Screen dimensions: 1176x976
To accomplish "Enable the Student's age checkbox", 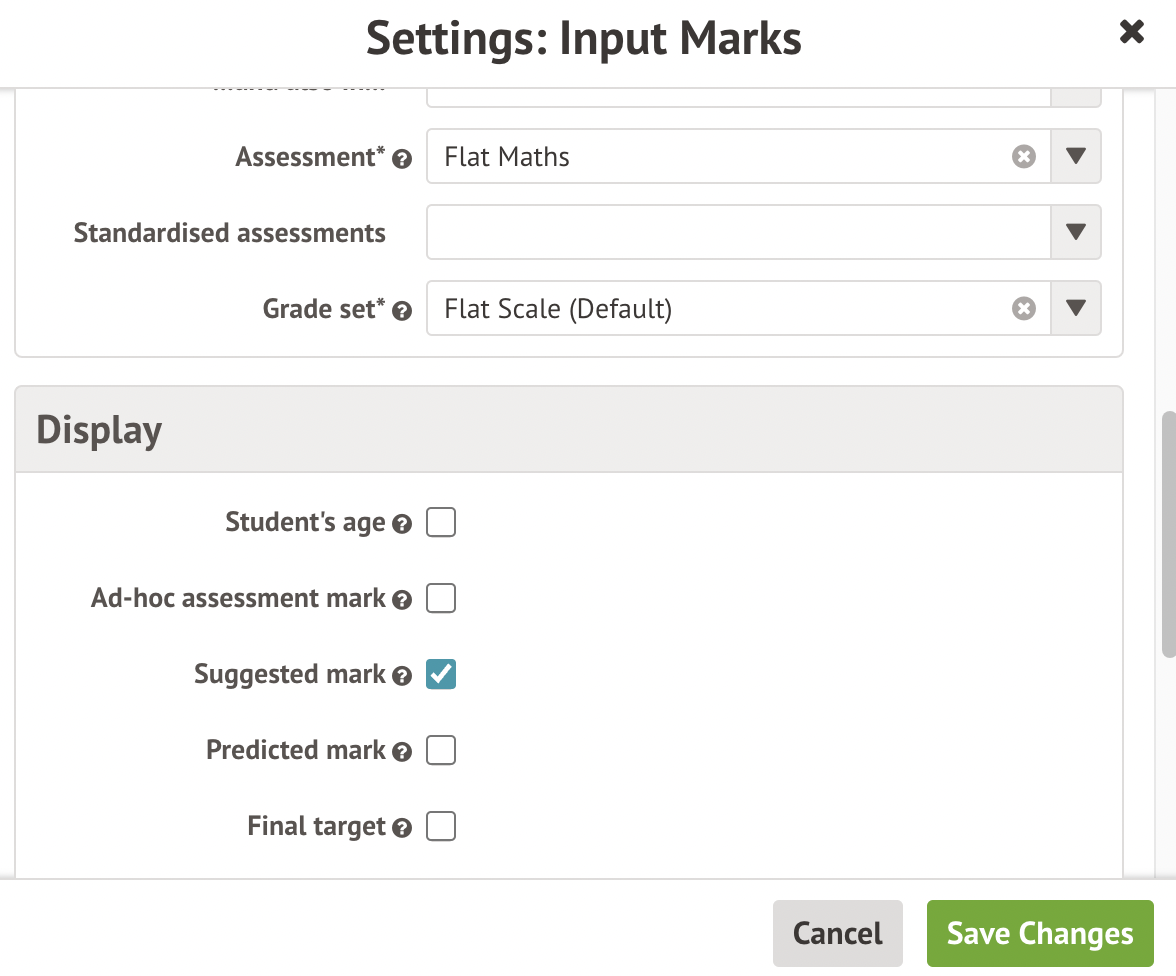I will pos(441,522).
